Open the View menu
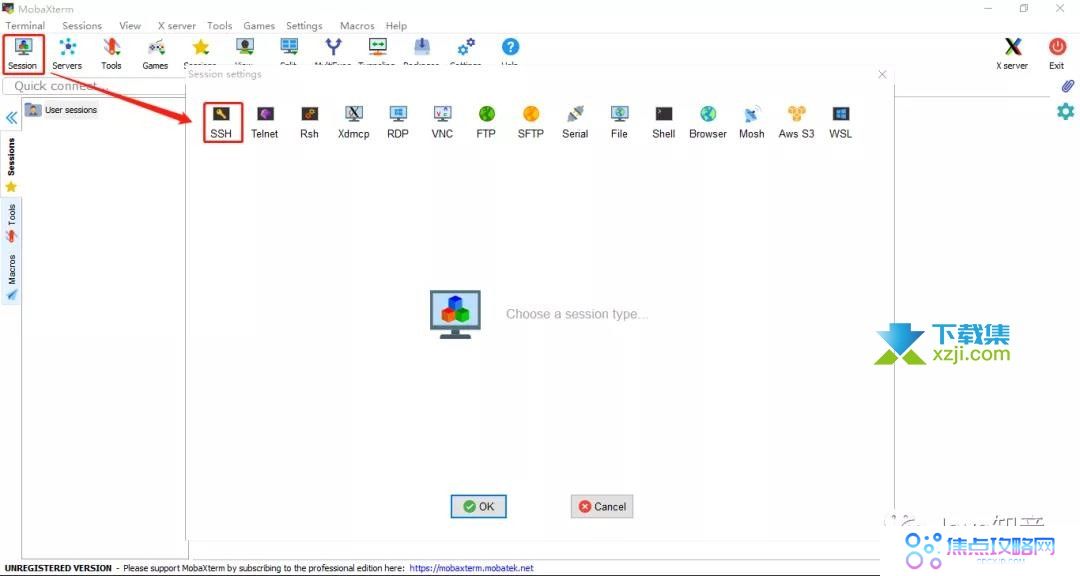 [130, 25]
